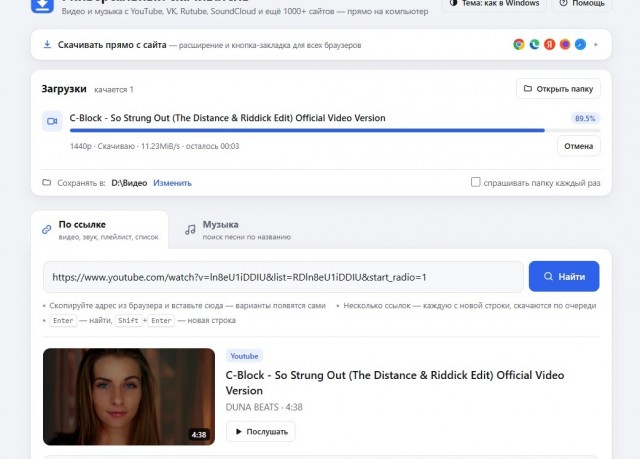The height and width of the screenshot is (459, 640).
Task: Click the blue download app logo
Action: [x=42, y=6]
